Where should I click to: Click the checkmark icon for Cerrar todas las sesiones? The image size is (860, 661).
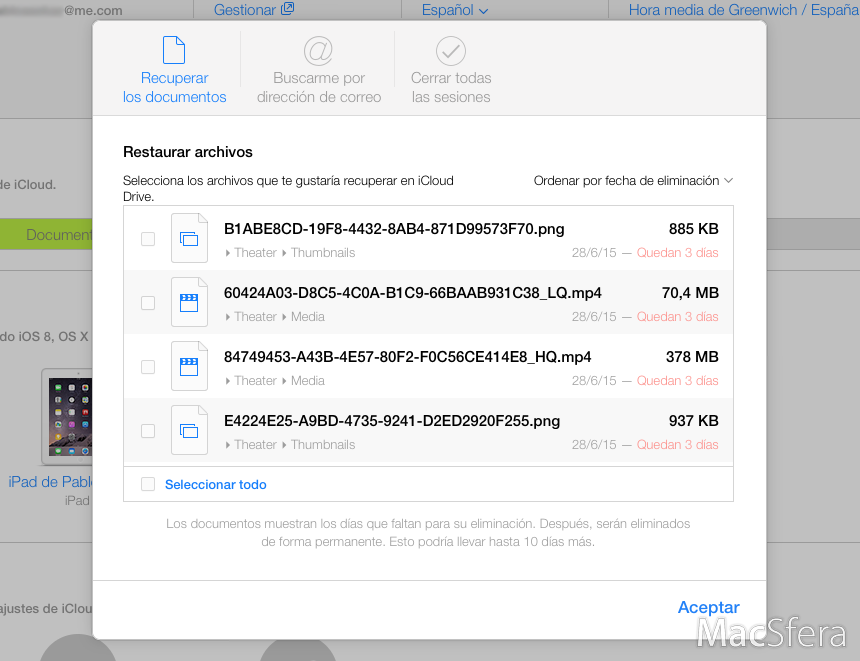point(451,50)
